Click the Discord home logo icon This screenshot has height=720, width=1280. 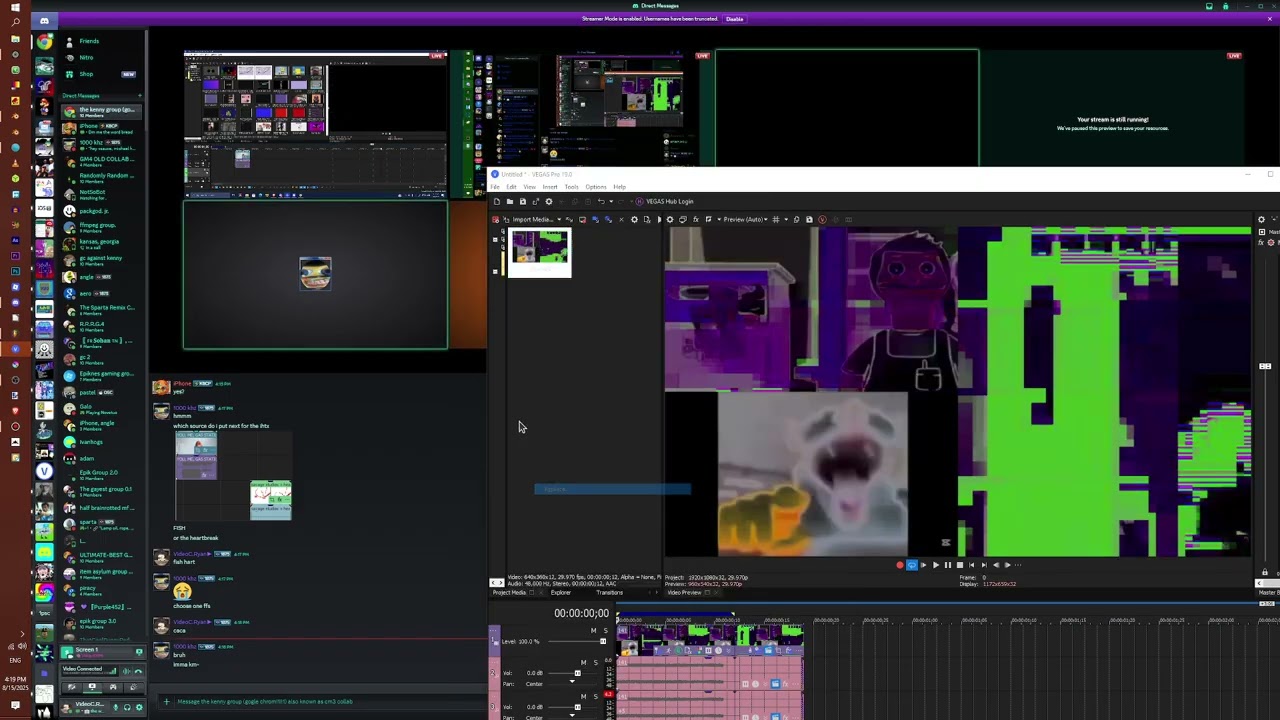(x=44, y=20)
